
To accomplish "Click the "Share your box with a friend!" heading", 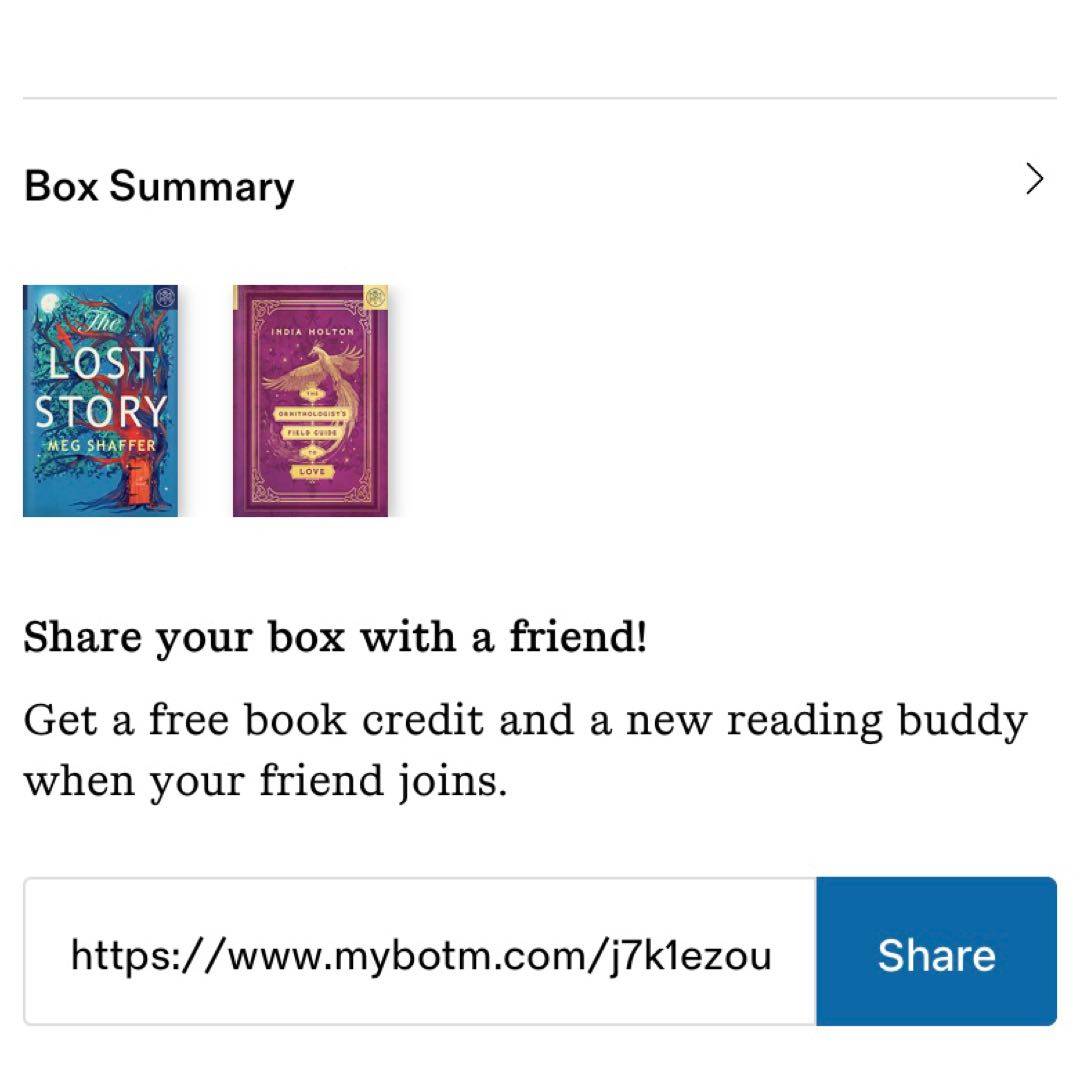I will pyautogui.click(x=335, y=637).
